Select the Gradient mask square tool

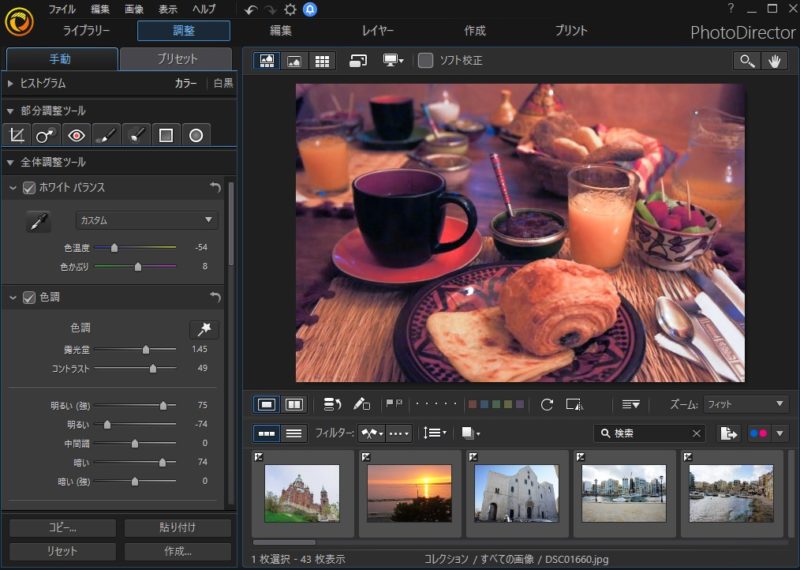(x=166, y=135)
